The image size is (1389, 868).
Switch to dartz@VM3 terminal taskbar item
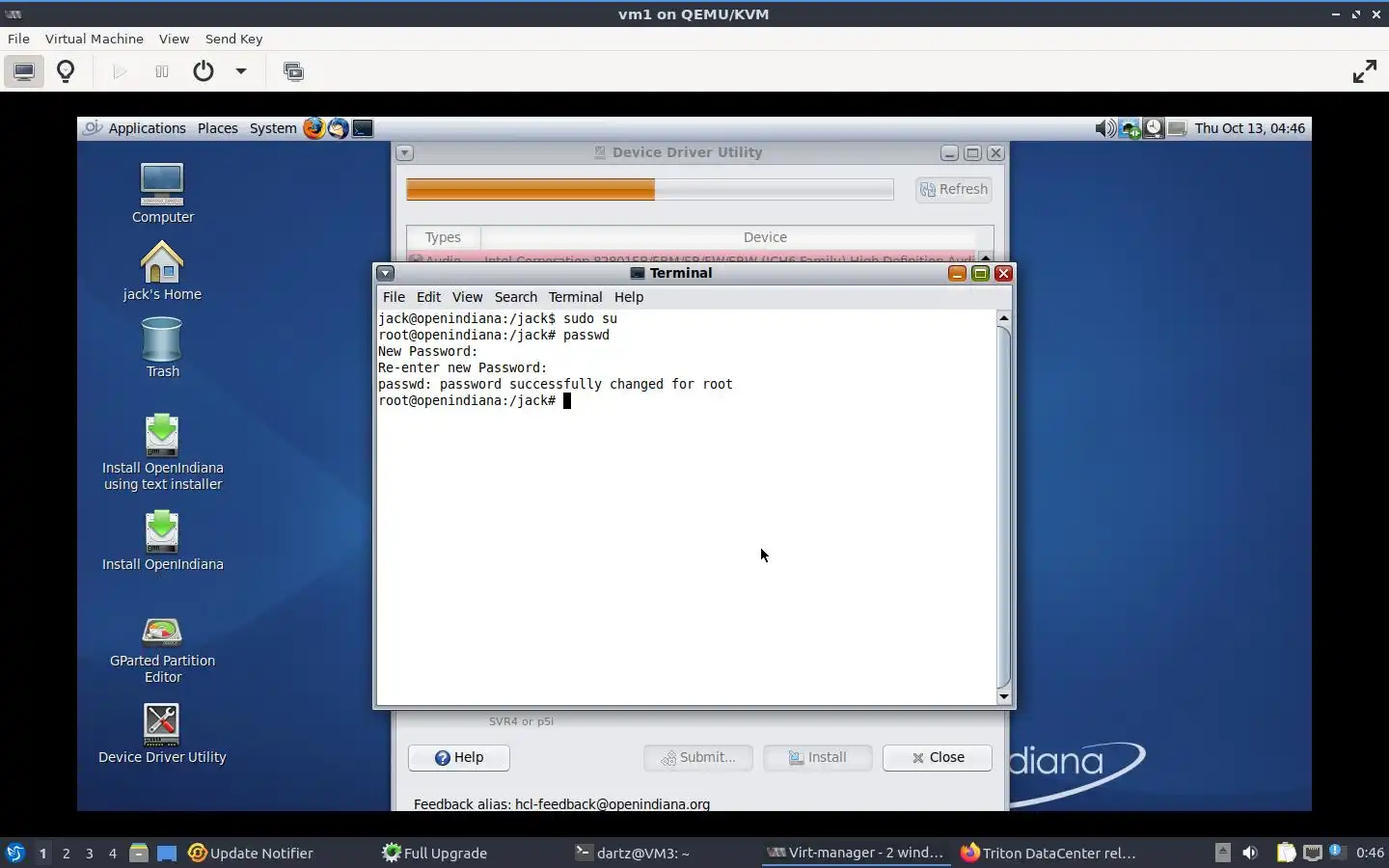pos(632,853)
